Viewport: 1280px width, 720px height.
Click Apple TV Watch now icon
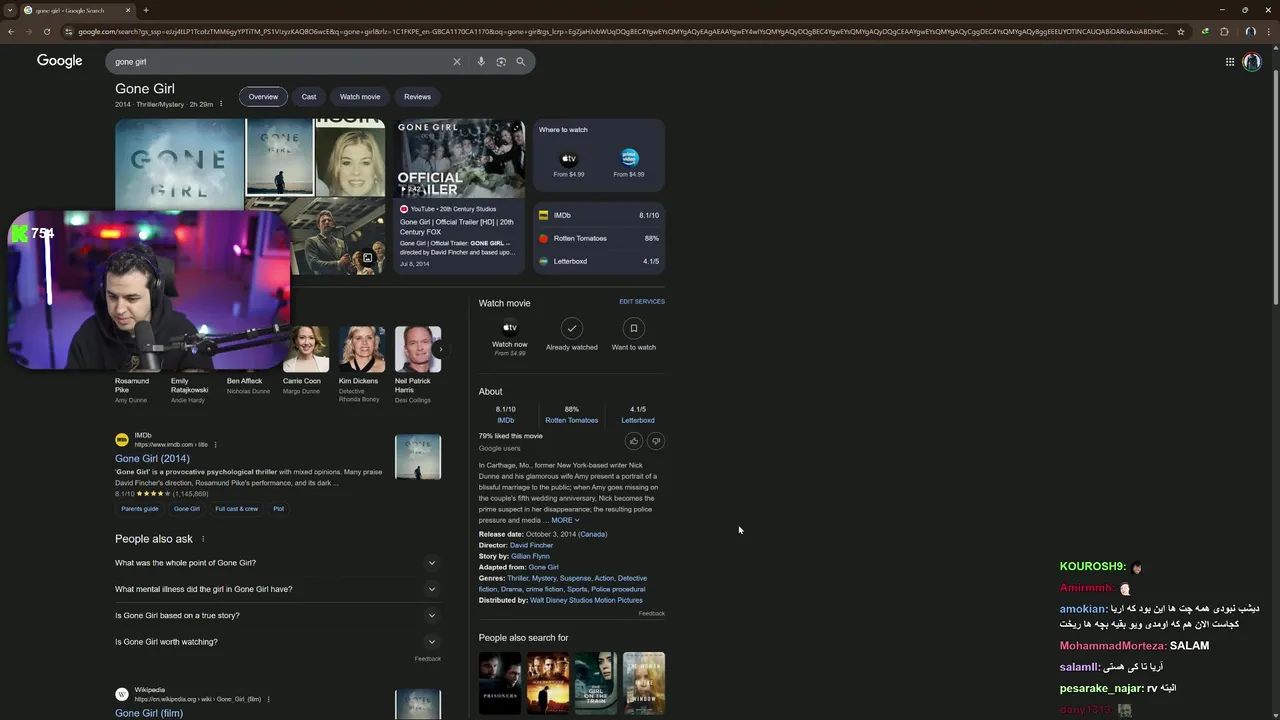[510, 328]
